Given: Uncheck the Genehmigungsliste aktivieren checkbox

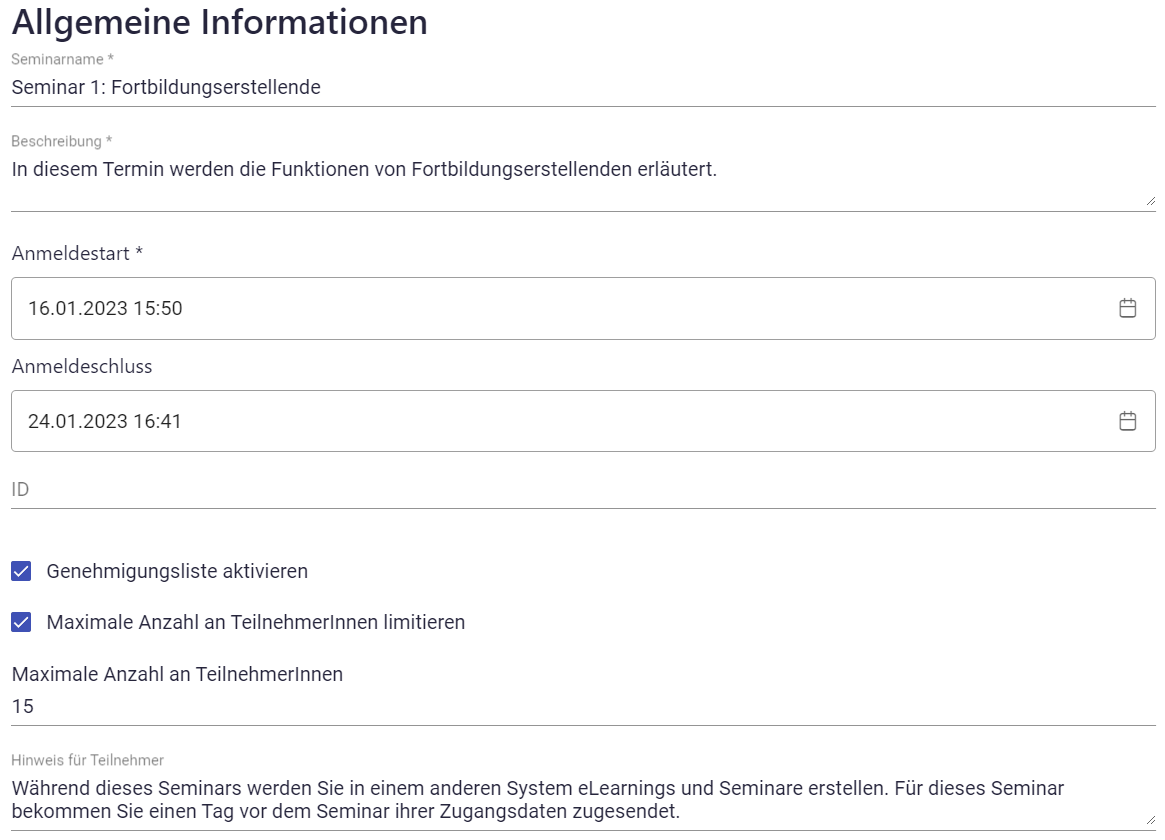Looking at the screenshot, I should click(21, 571).
